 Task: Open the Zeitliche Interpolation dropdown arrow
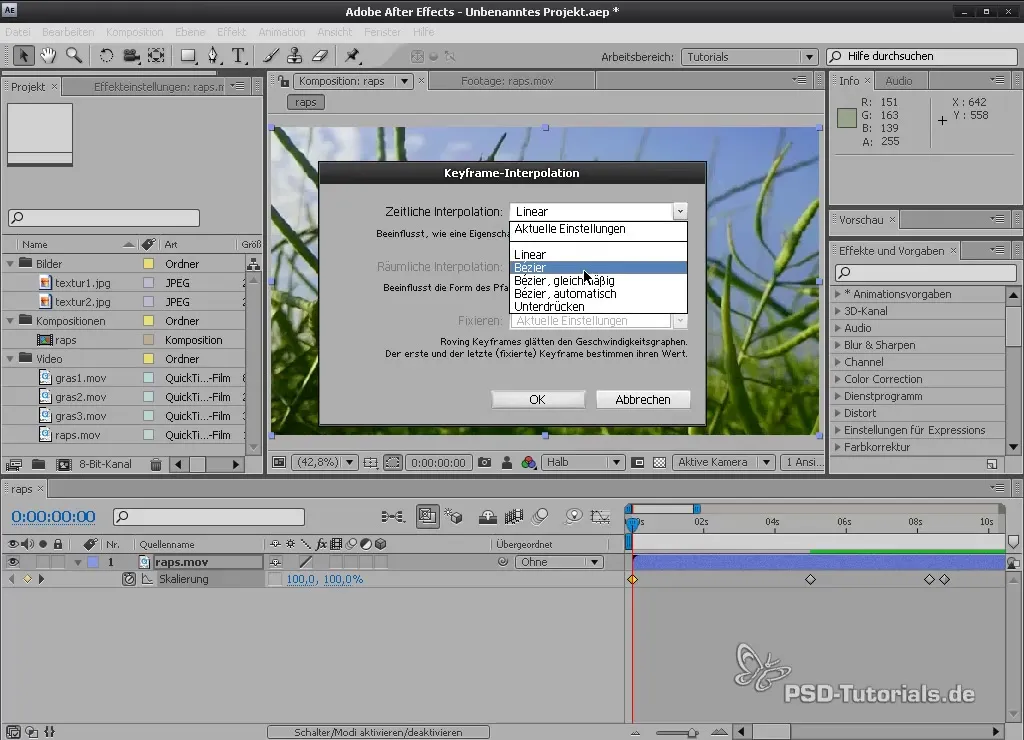[x=680, y=211]
